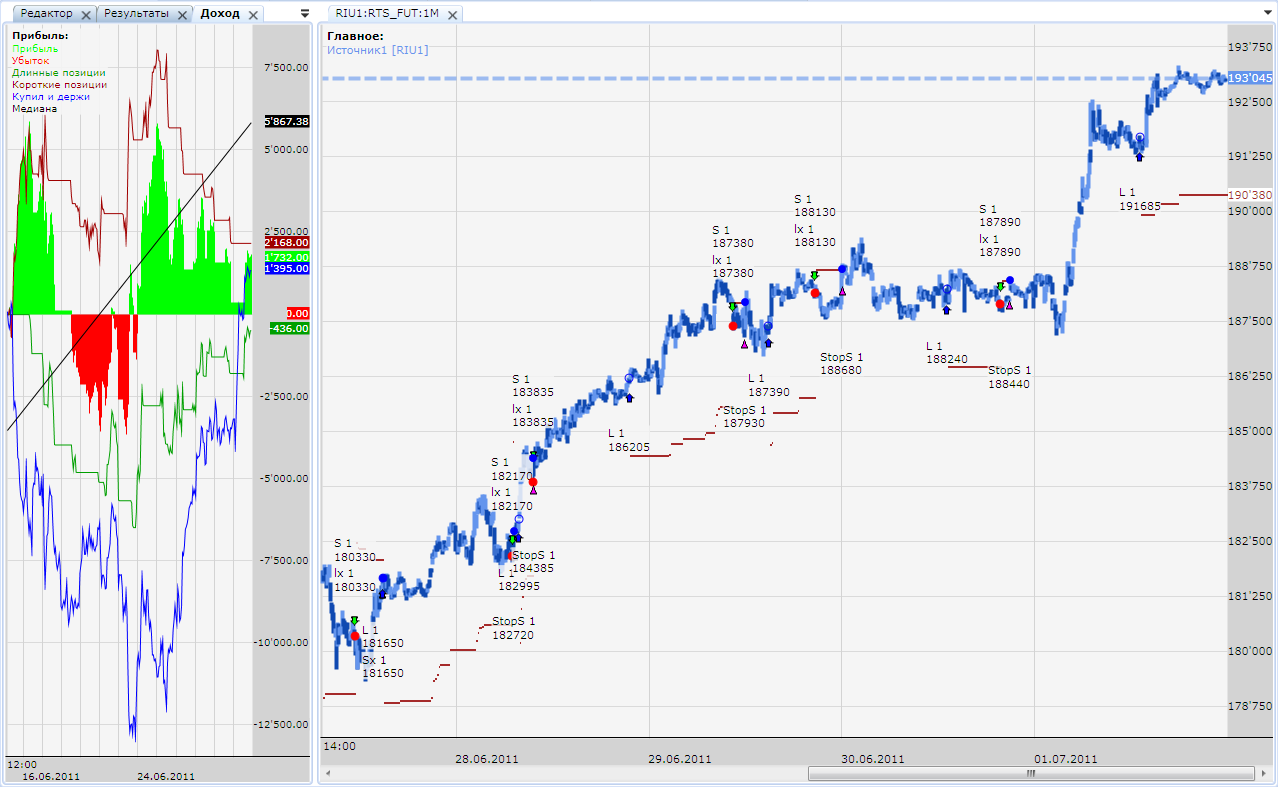Close the Доход tab

(252, 15)
